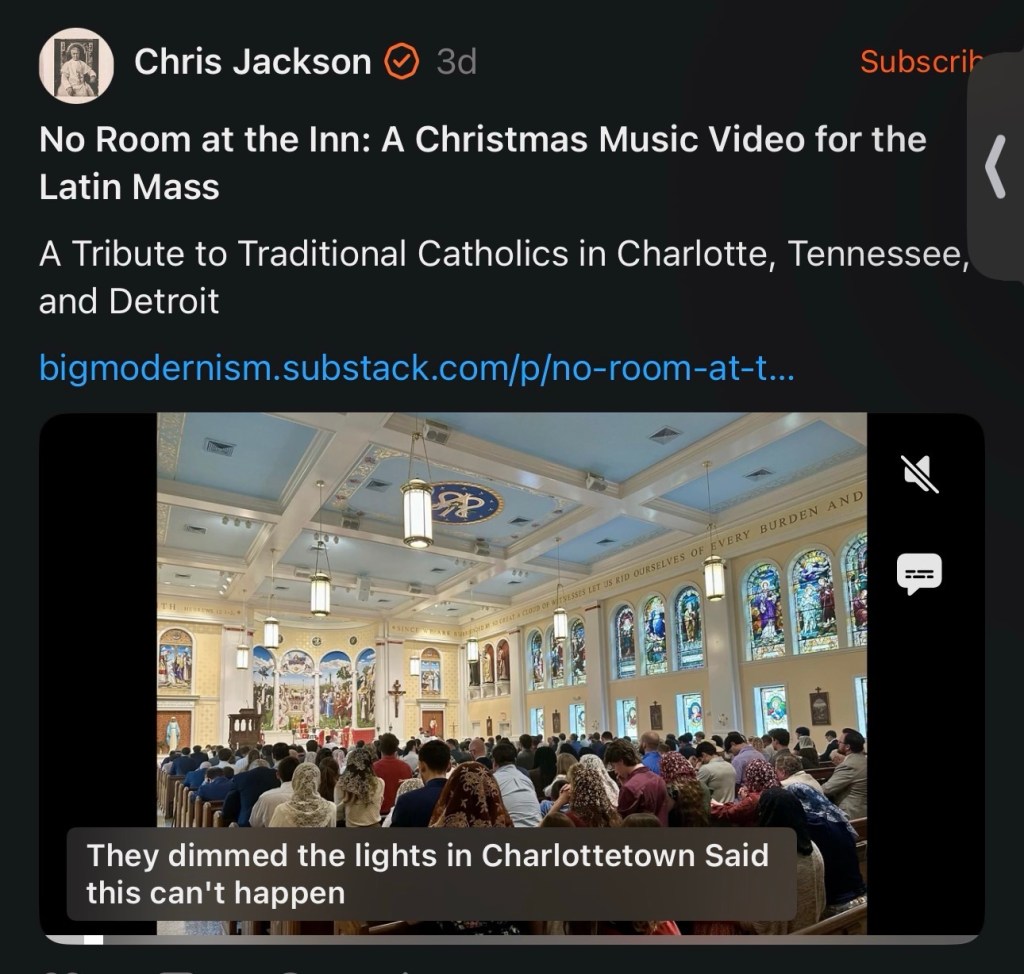Image resolution: width=1024 pixels, height=974 pixels.
Task: Play the church congregation video
Action: [512, 673]
